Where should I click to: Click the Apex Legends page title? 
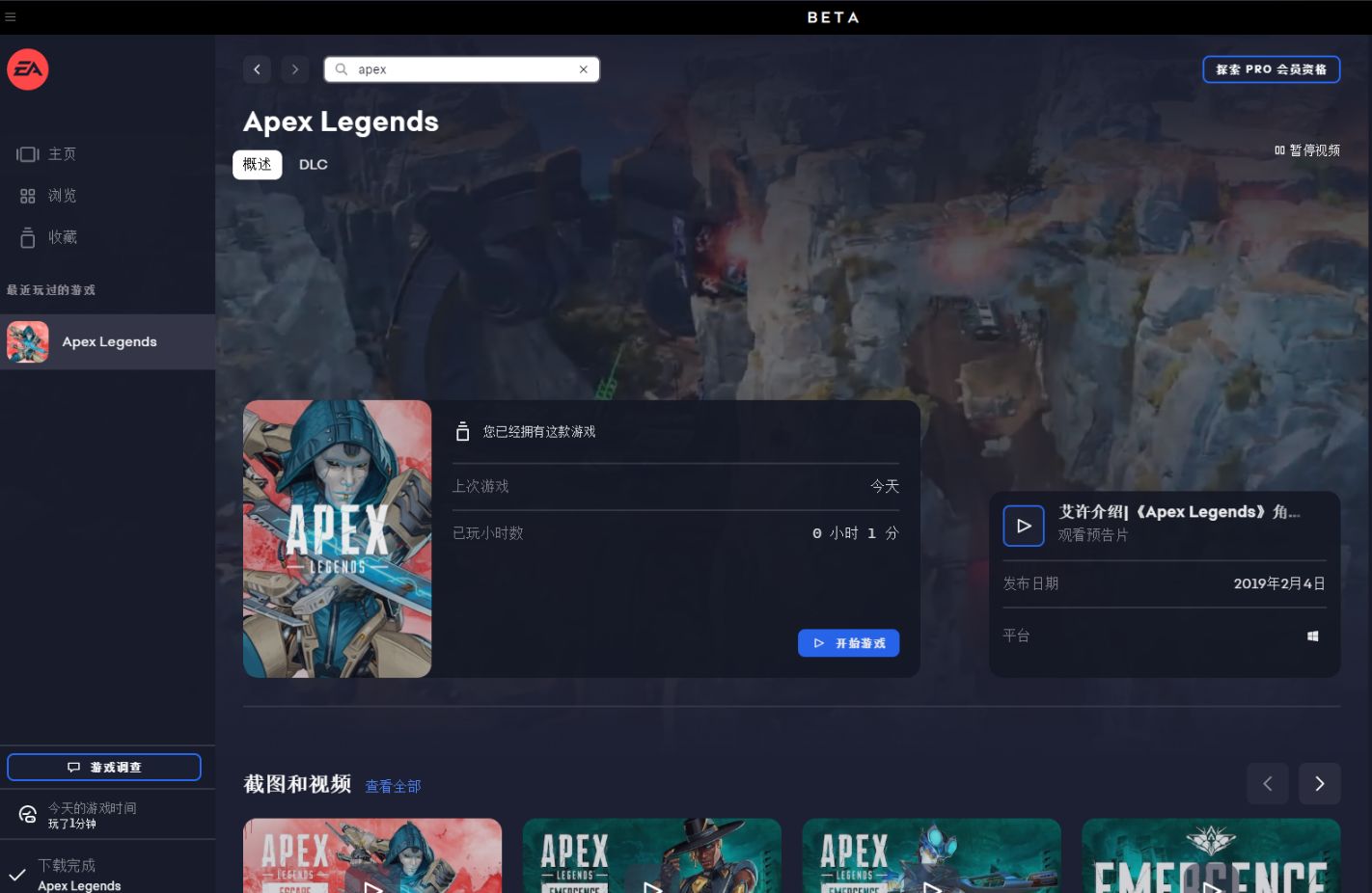click(x=341, y=122)
